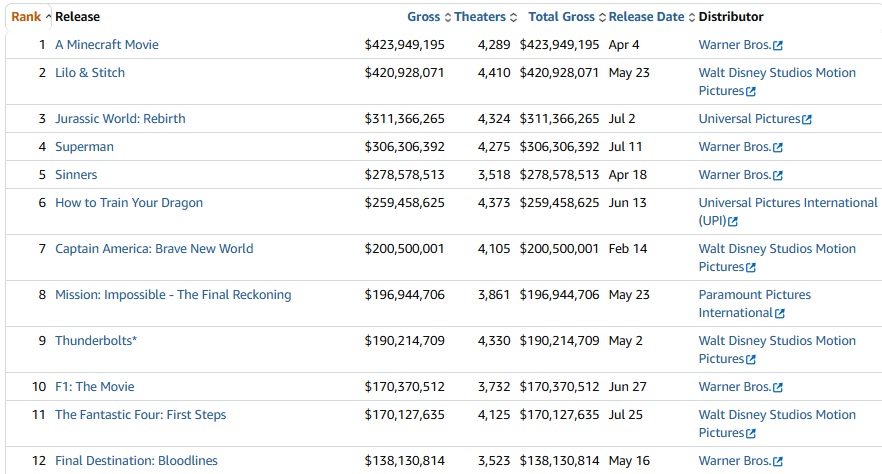
Task: Open the Jurassic World: Rebirth link
Action: [x=120, y=119]
